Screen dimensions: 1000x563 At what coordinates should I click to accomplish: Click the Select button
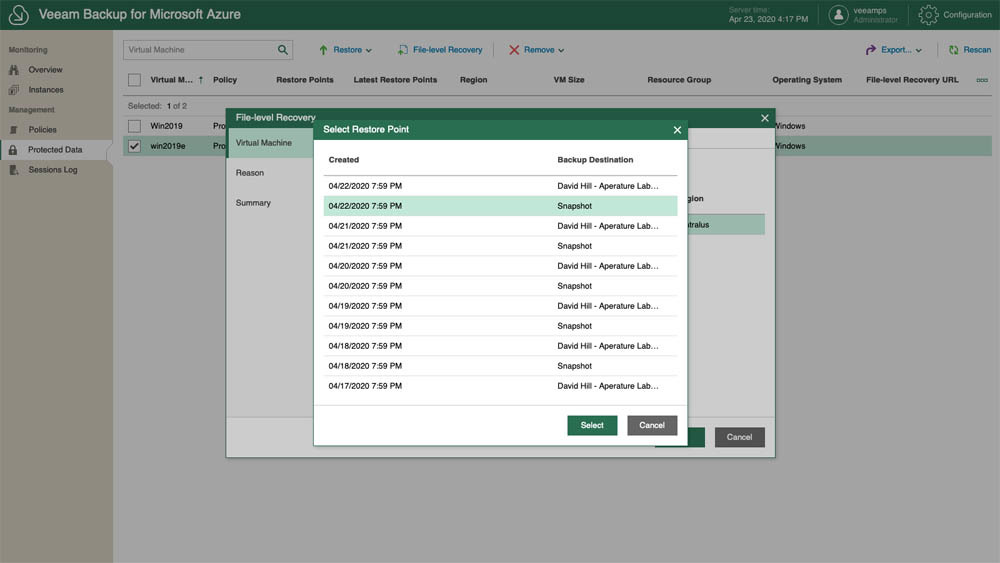pos(592,425)
